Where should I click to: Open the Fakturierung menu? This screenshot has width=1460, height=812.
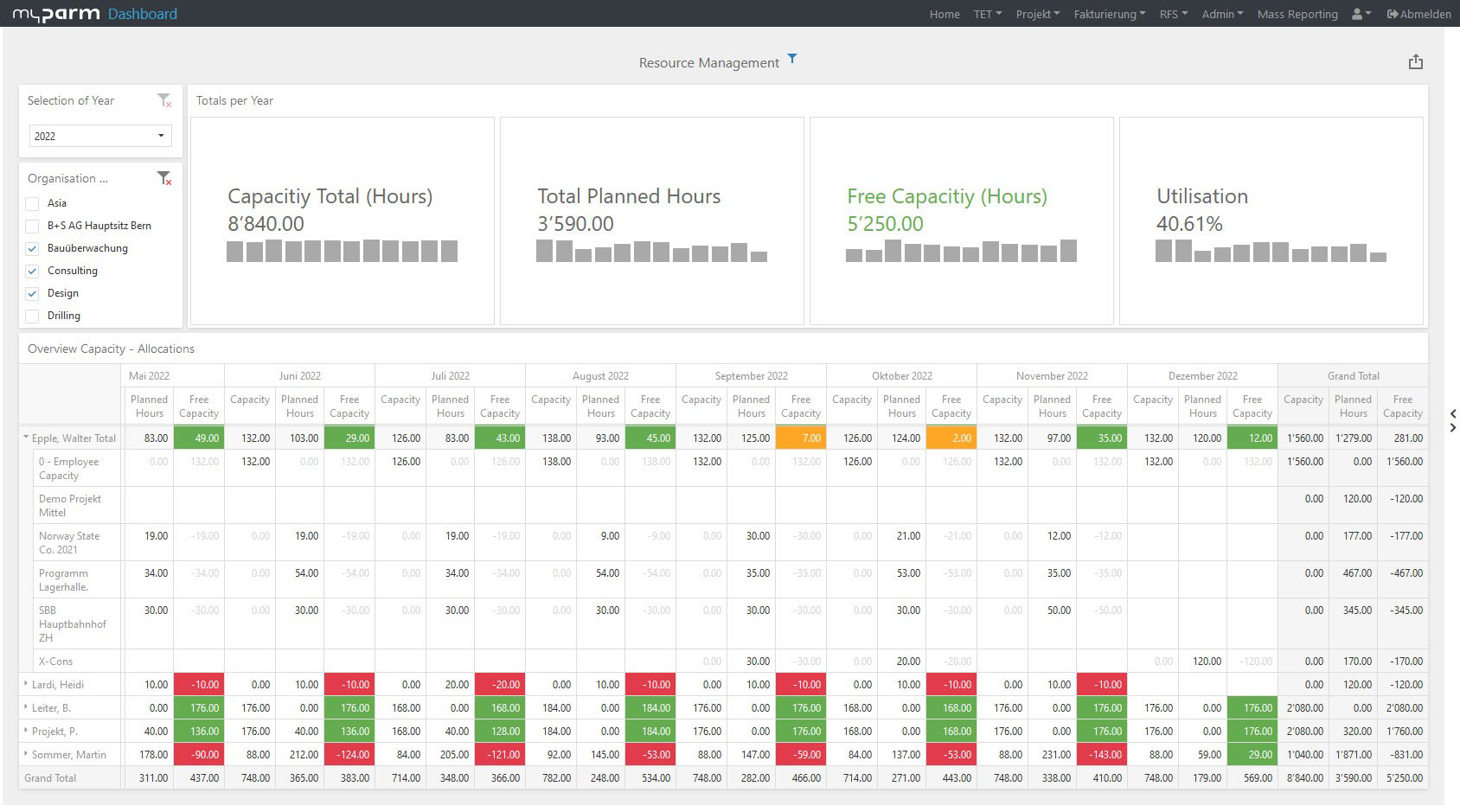tap(1109, 14)
